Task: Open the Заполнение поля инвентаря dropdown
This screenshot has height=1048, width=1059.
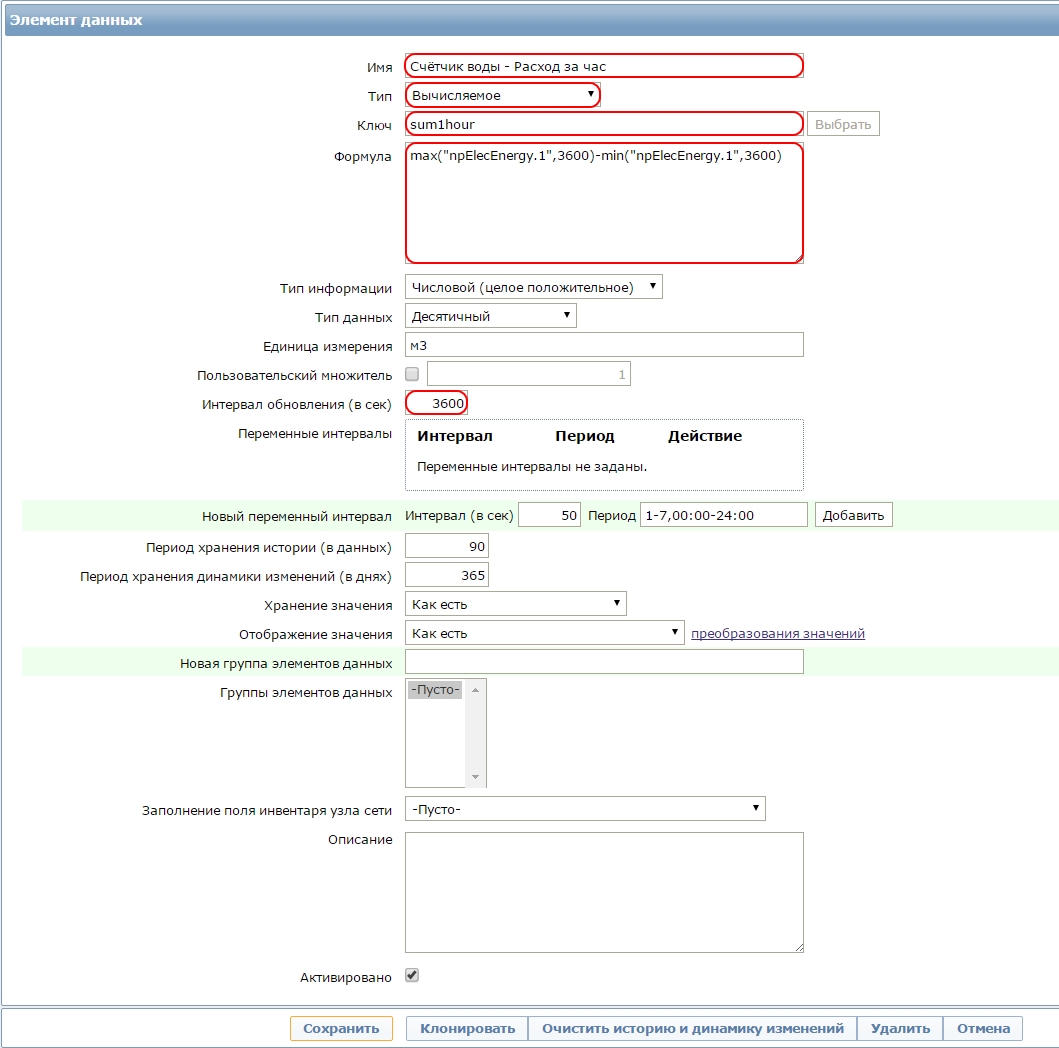Action: [x=585, y=809]
